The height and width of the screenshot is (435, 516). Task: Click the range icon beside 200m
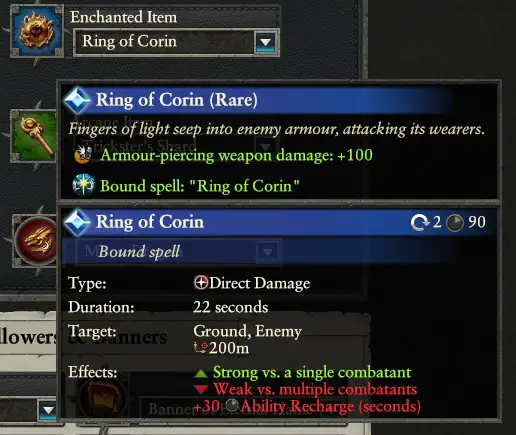point(201,348)
